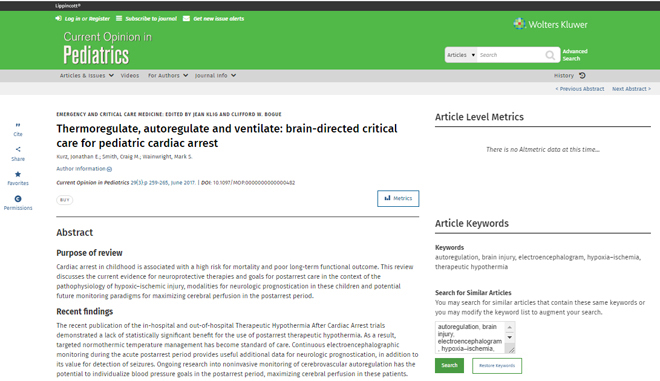Click the bar chart icon in Metrics button
This screenshot has height=381, width=660.
pos(387,198)
